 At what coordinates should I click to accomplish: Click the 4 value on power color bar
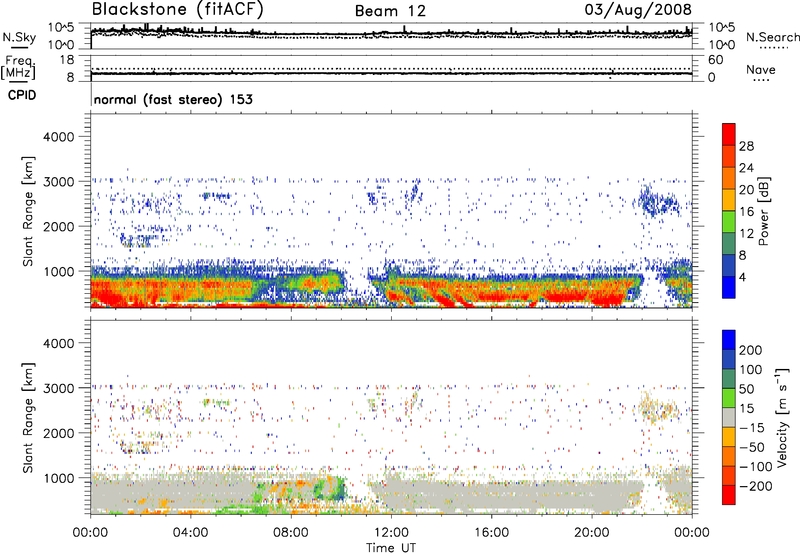(742, 277)
